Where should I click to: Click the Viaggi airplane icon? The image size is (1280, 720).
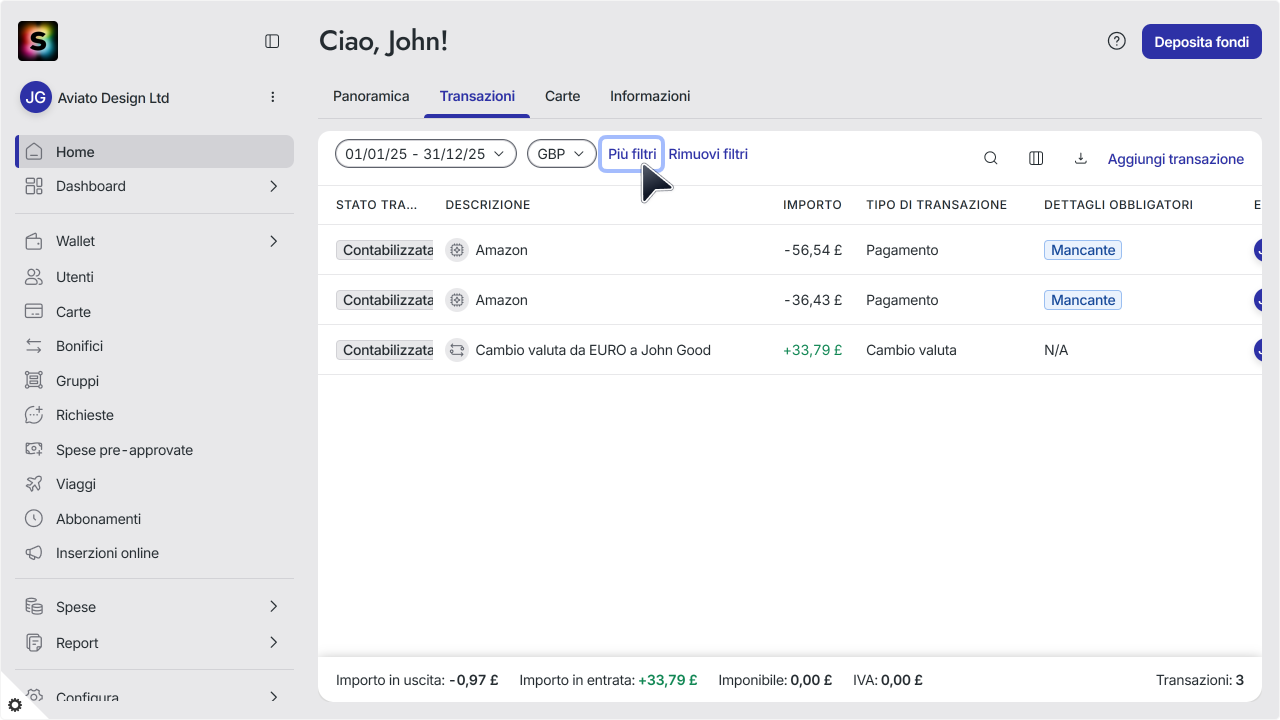click(34, 484)
